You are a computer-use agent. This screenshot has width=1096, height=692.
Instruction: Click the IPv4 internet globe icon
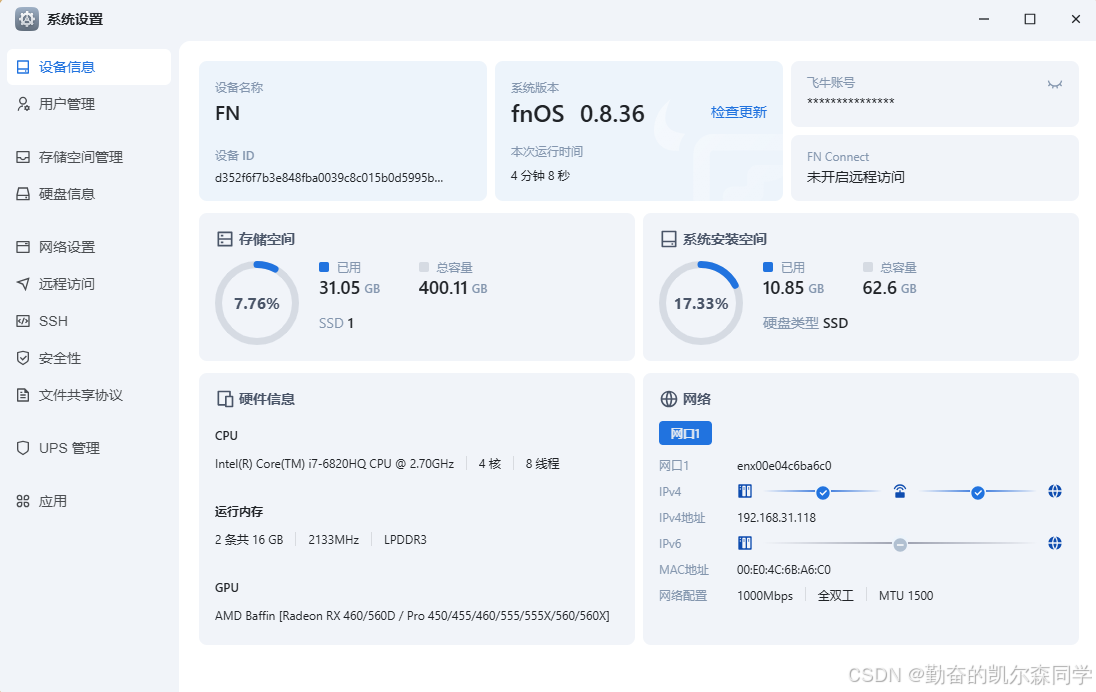pyautogui.click(x=1055, y=491)
